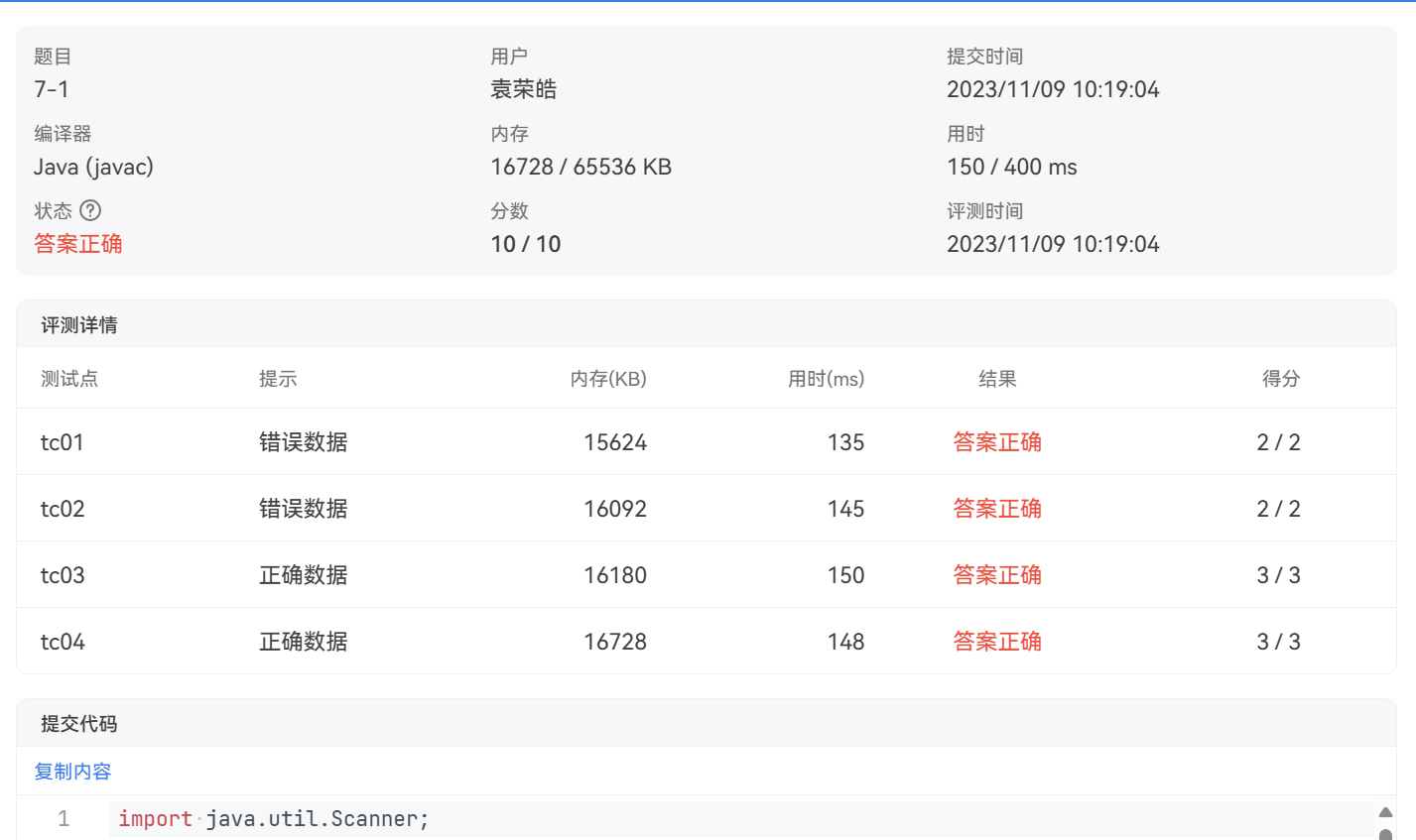This screenshot has height=840, width=1416.
Task: Click the username 袁荣皓
Action: [x=523, y=89]
